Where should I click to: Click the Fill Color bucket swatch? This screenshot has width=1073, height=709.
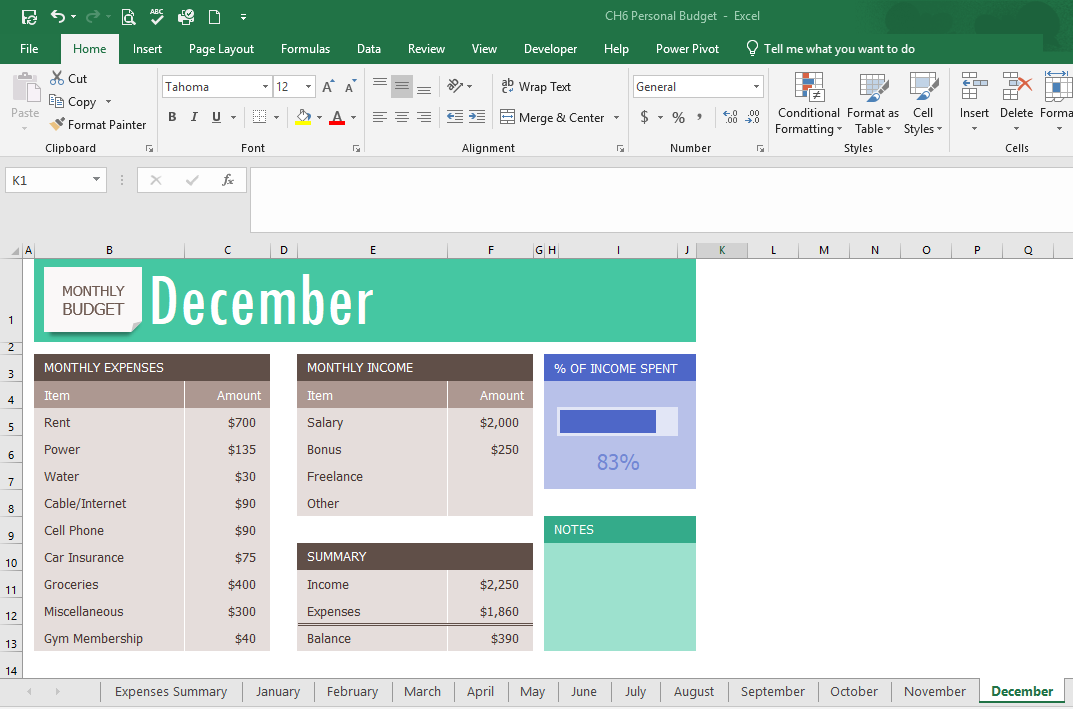tap(304, 118)
